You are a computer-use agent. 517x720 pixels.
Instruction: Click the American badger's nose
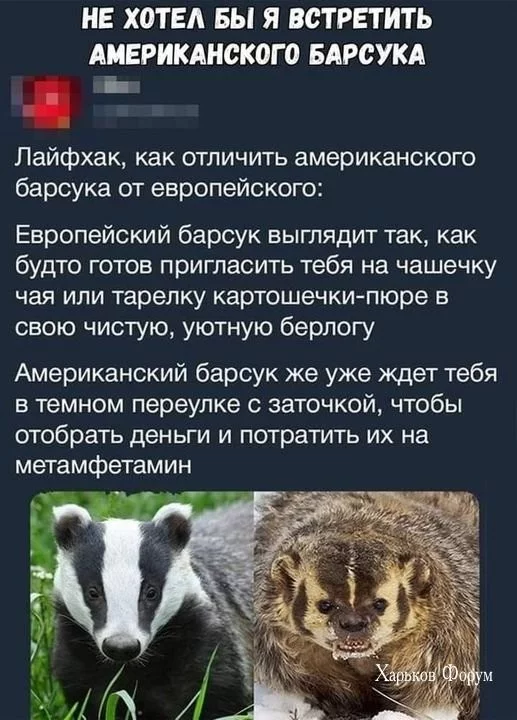coord(350,621)
